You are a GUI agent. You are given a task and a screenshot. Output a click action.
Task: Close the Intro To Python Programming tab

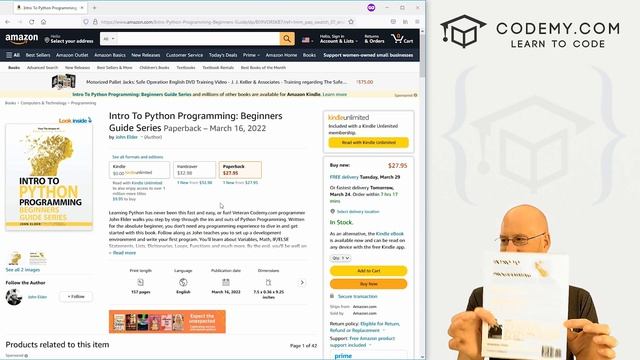(x=82, y=8)
